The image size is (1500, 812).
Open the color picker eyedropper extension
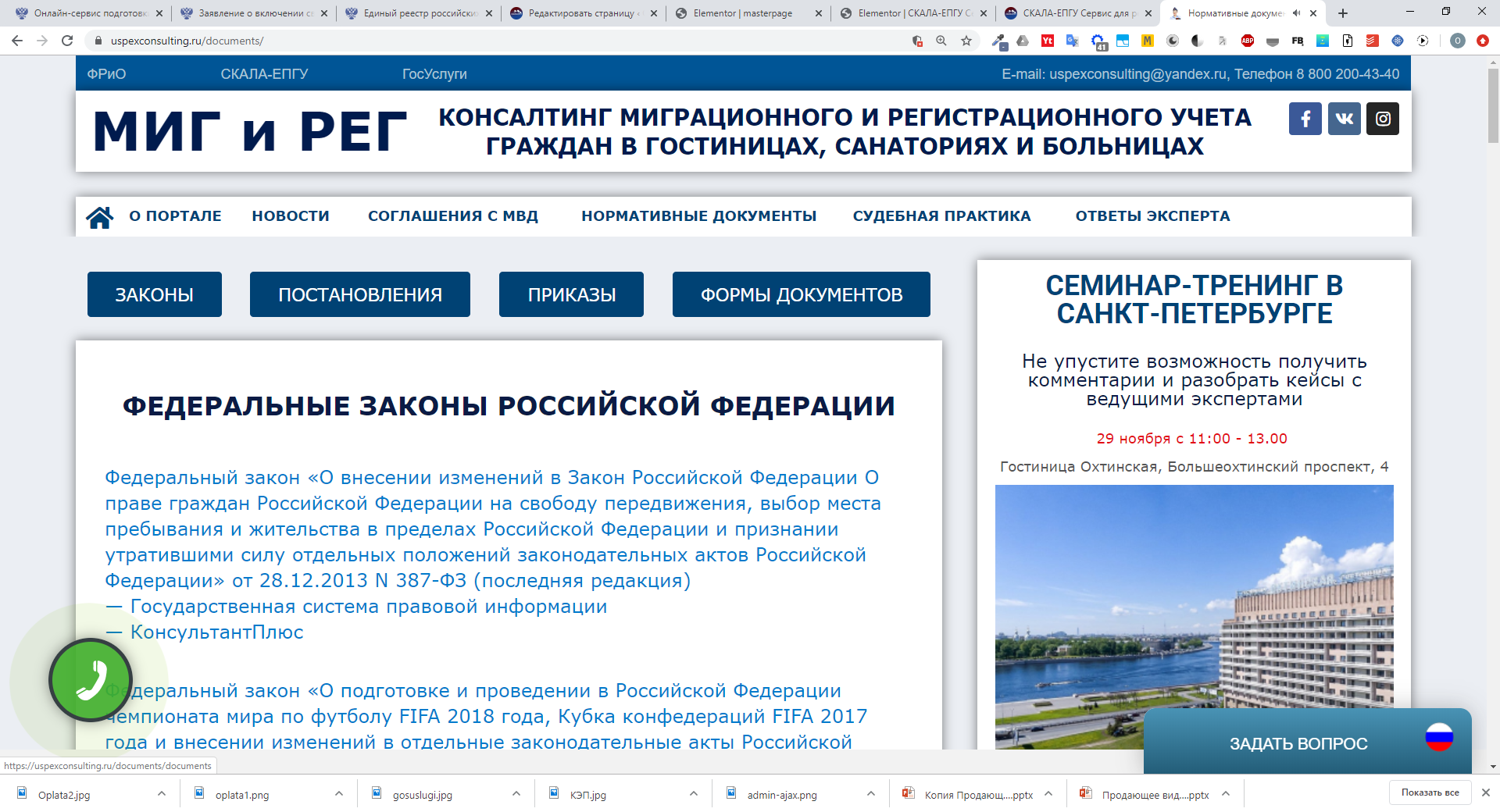click(x=999, y=41)
